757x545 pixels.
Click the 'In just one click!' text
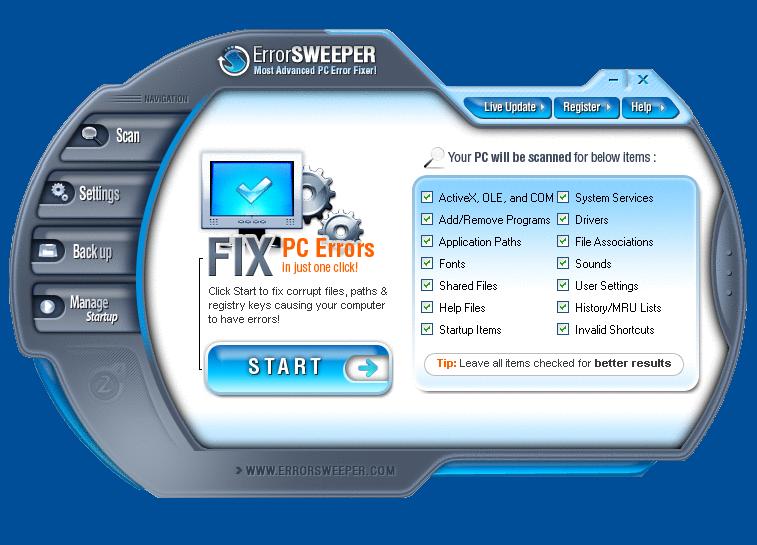(x=320, y=267)
